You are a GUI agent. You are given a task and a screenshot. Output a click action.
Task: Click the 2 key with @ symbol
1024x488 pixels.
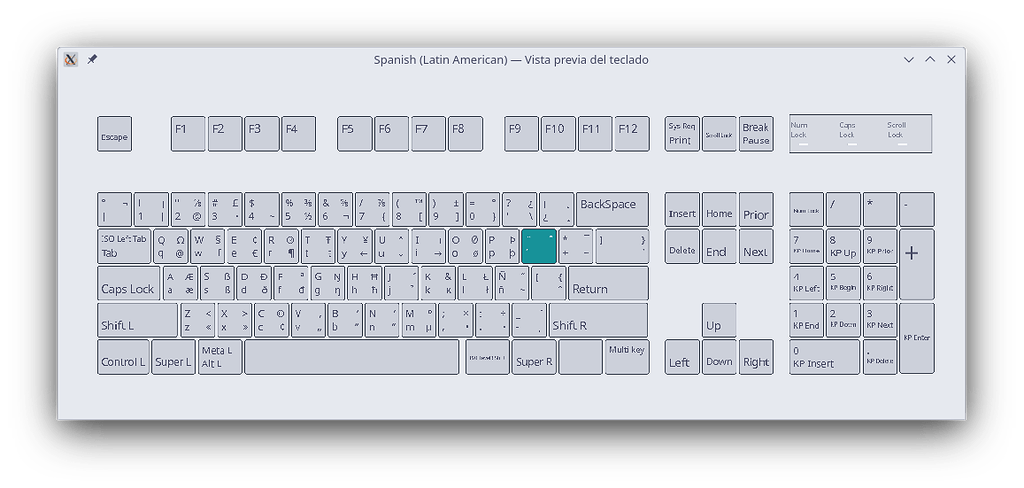(x=188, y=210)
